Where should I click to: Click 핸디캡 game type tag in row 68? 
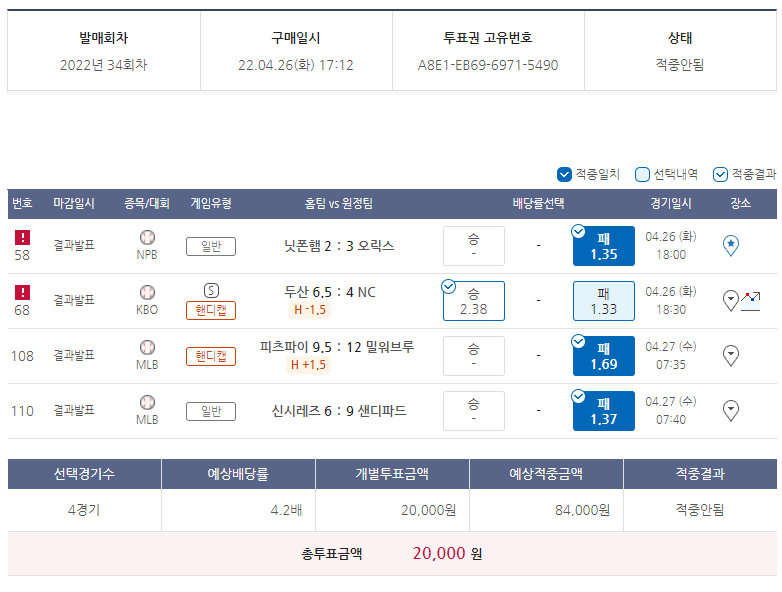(x=211, y=310)
